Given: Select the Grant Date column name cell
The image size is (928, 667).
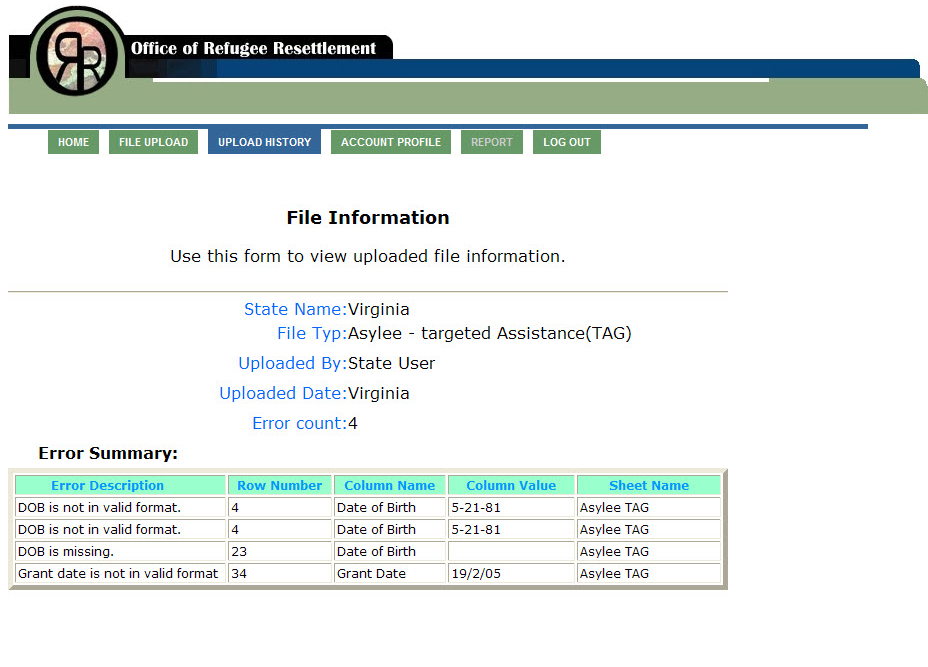Looking at the screenshot, I should click(x=389, y=573).
